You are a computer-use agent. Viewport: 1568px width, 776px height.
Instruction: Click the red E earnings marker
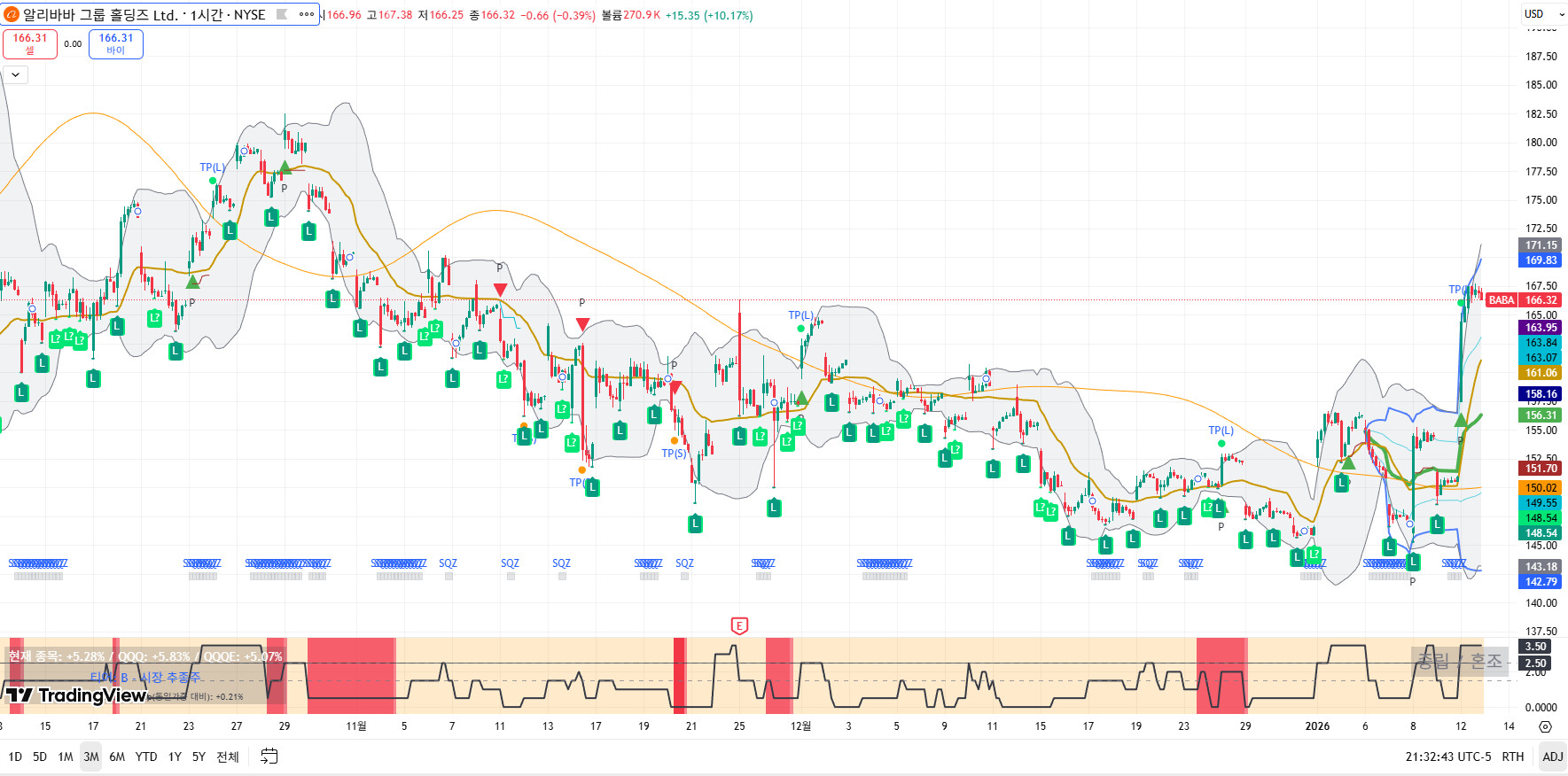point(739,626)
